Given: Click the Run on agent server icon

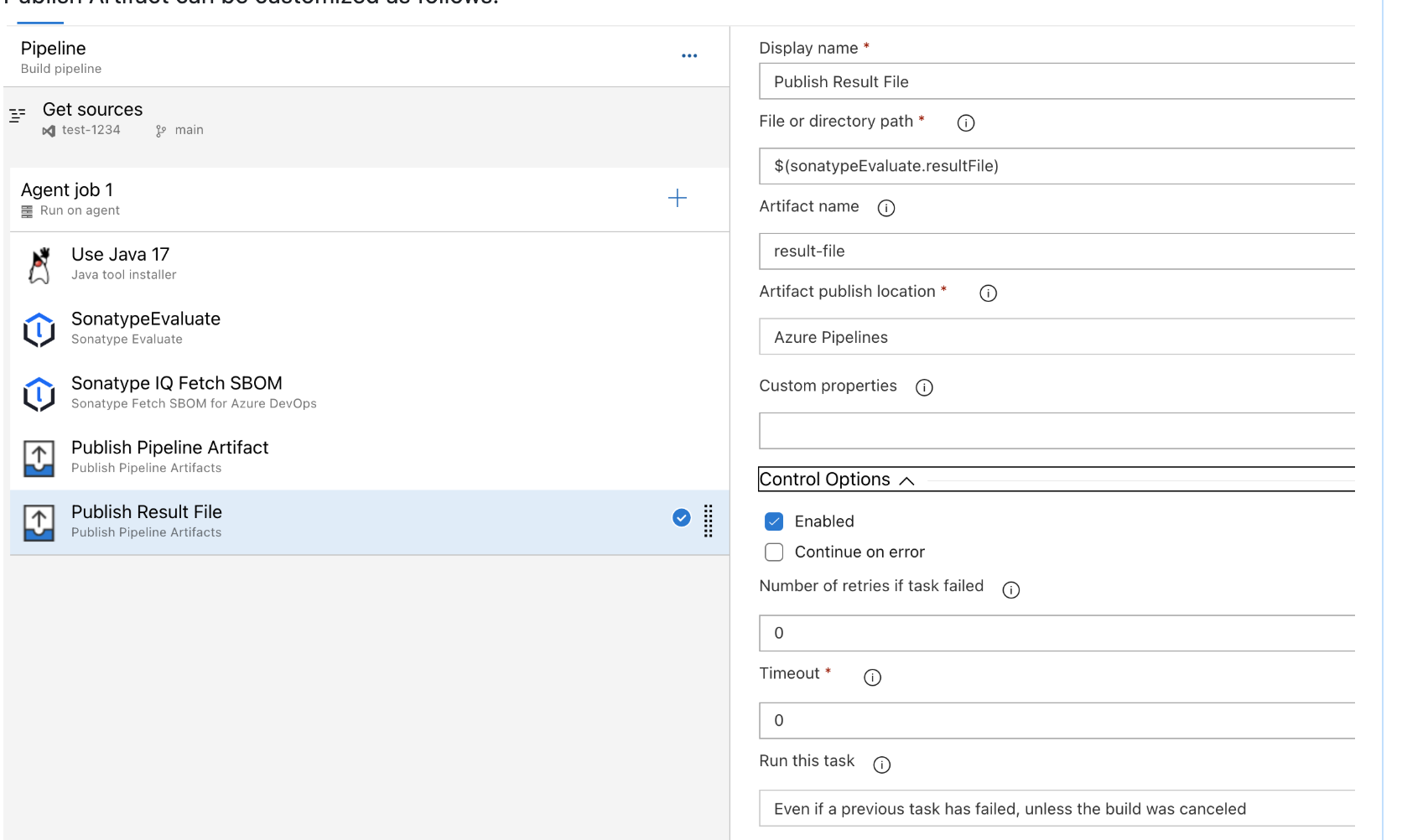Looking at the screenshot, I should click(27, 211).
